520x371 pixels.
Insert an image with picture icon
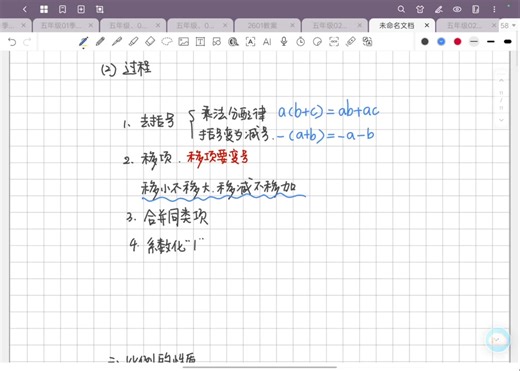[184, 42]
